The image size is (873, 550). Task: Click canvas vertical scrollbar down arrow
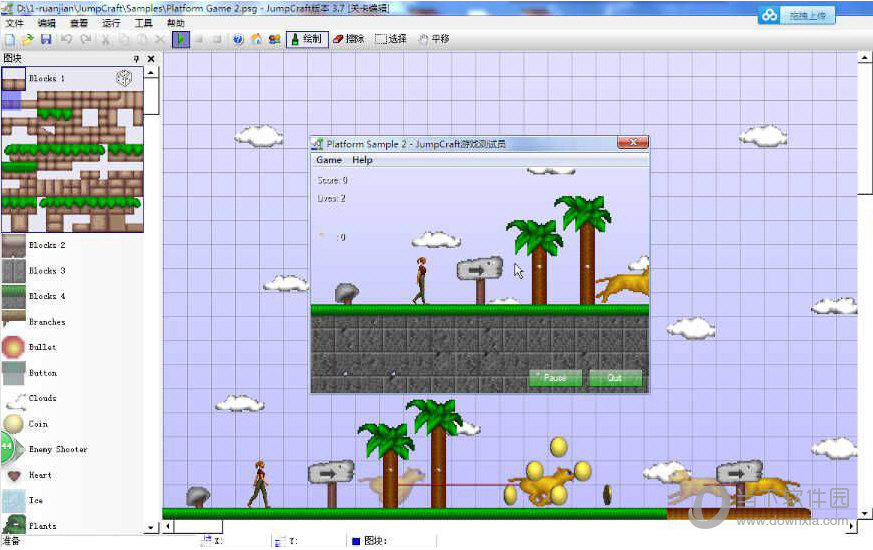pos(865,513)
